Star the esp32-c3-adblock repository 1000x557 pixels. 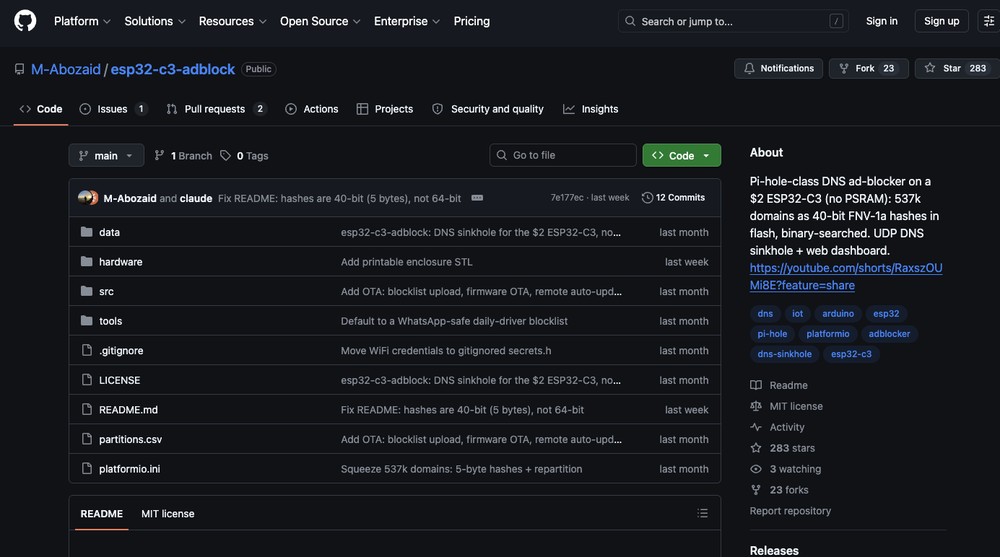click(957, 68)
